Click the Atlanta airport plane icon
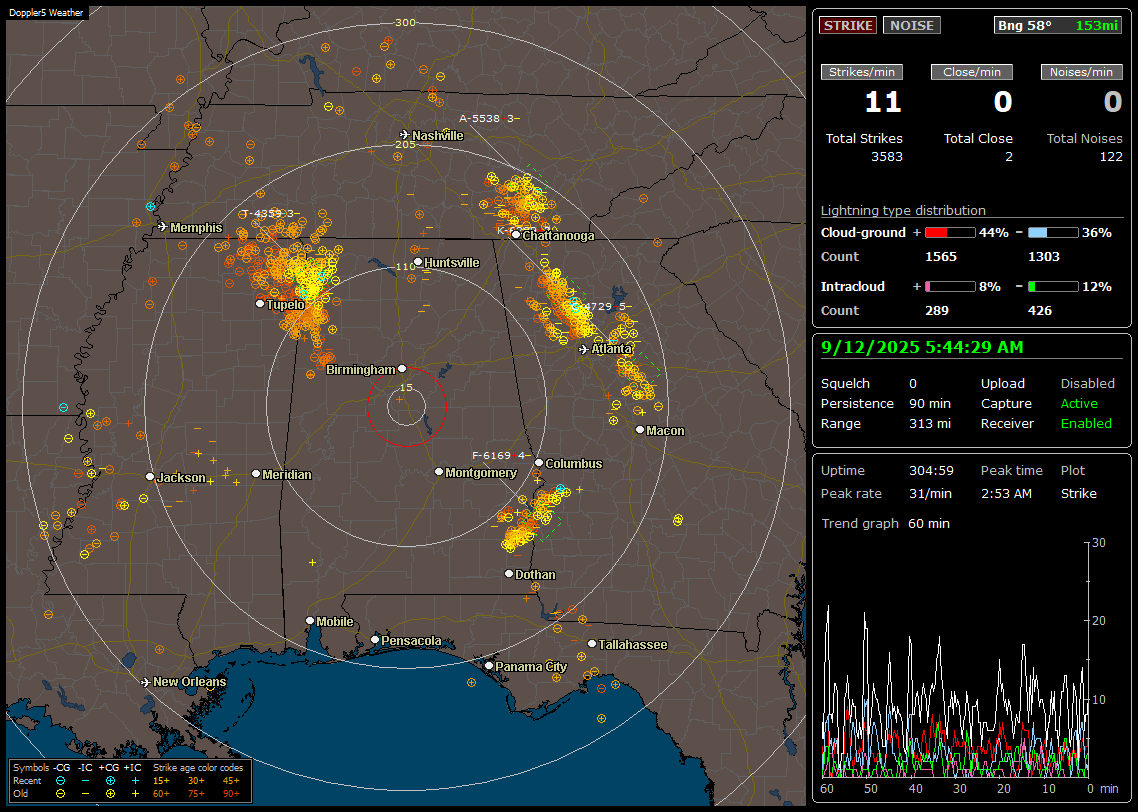 pos(584,349)
